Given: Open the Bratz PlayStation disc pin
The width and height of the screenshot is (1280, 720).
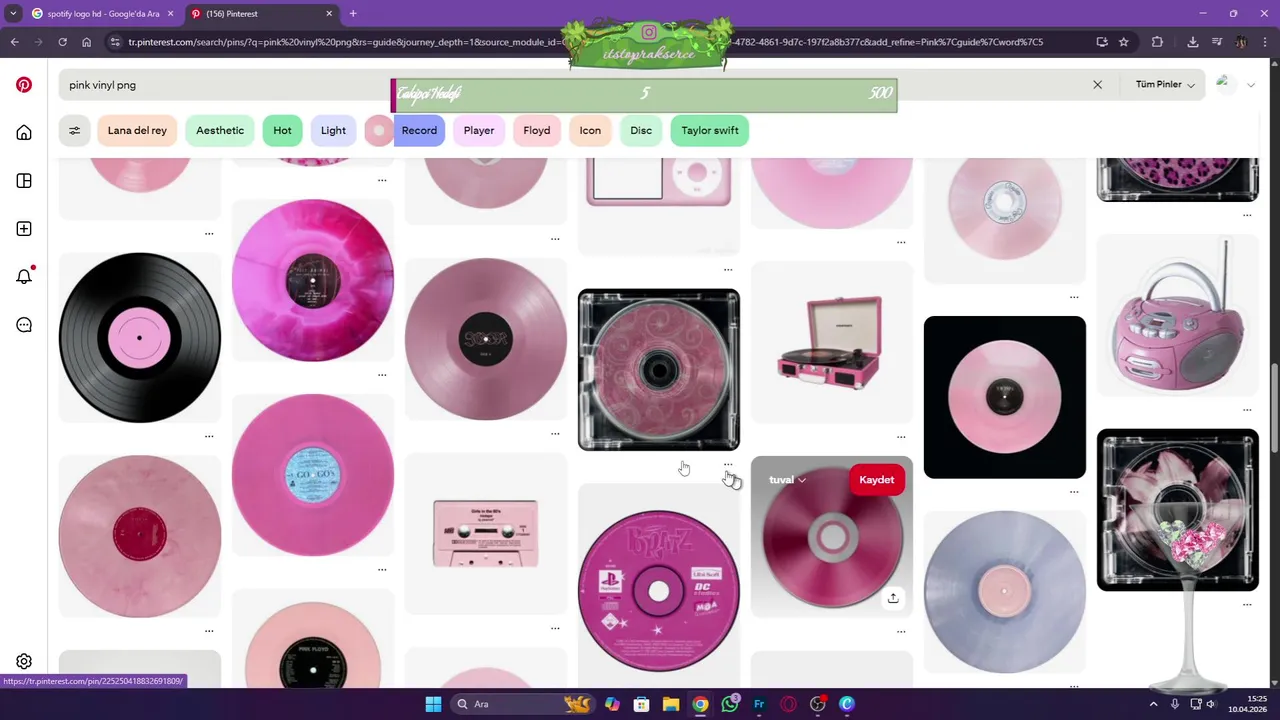Looking at the screenshot, I should [x=659, y=590].
